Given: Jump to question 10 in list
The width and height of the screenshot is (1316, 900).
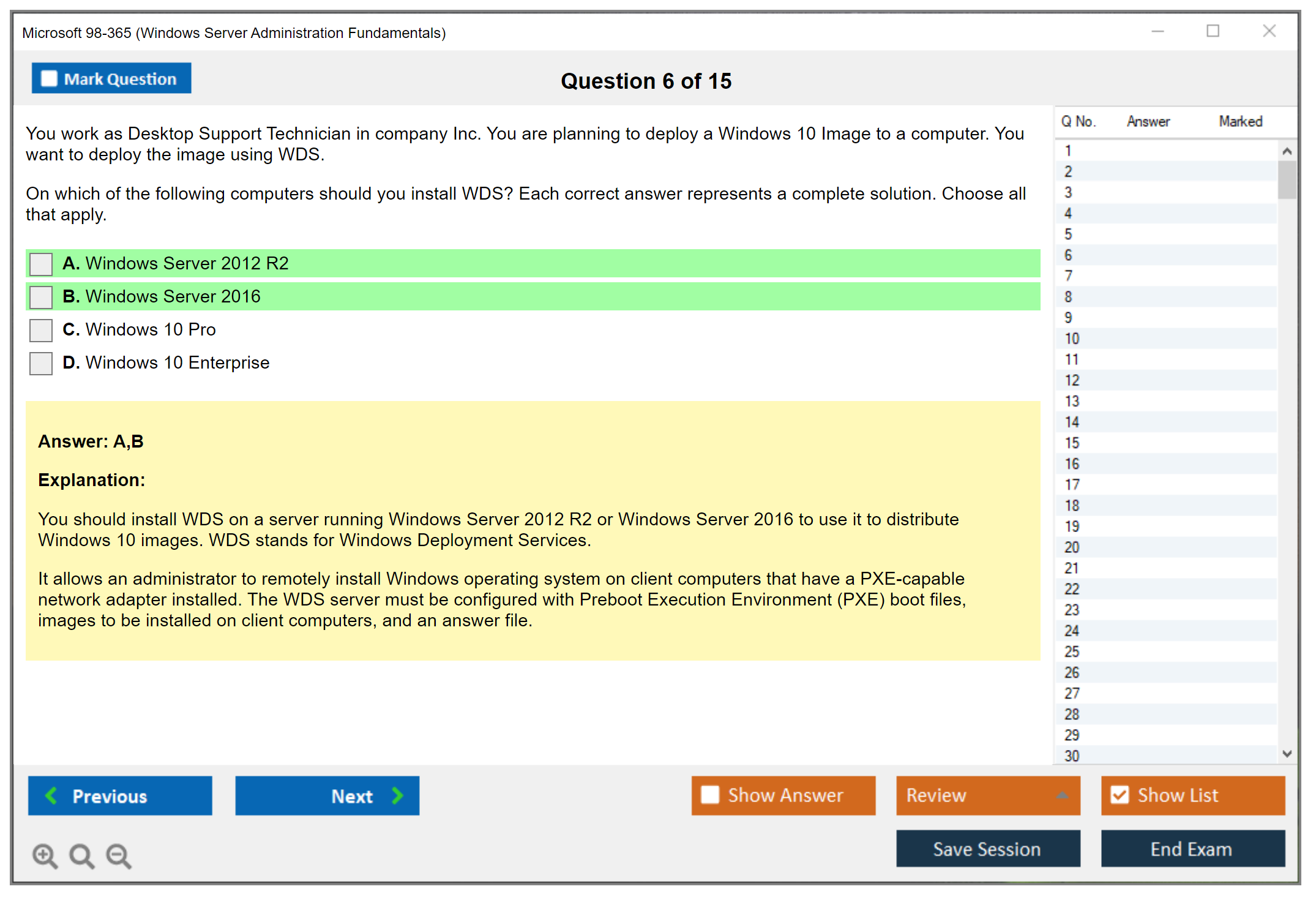Looking at the screenshot, I should click(1072, 339).
